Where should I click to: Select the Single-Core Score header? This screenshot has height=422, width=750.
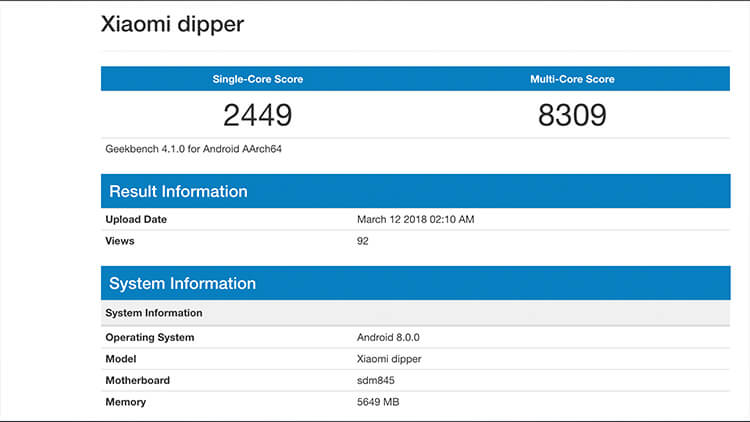click(257, 79)
